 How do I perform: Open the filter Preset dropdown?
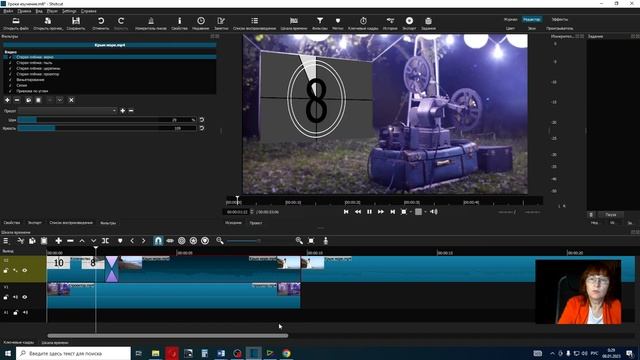[67, 111]
